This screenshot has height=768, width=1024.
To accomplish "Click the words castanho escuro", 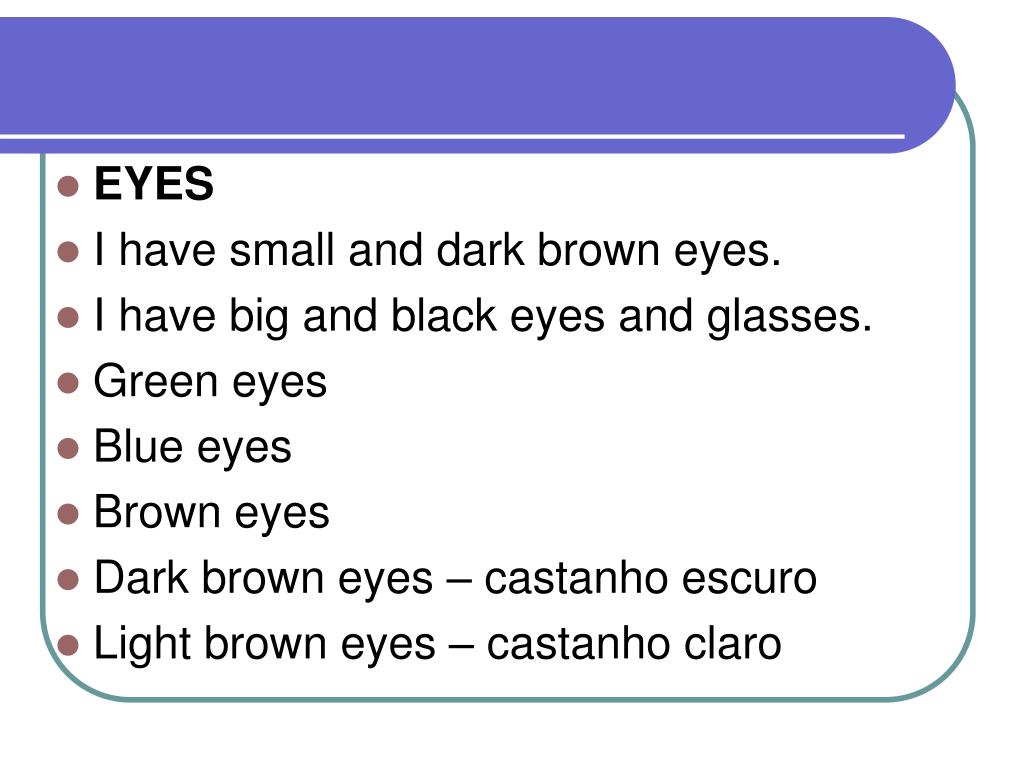I will click(x=650, y=579).
